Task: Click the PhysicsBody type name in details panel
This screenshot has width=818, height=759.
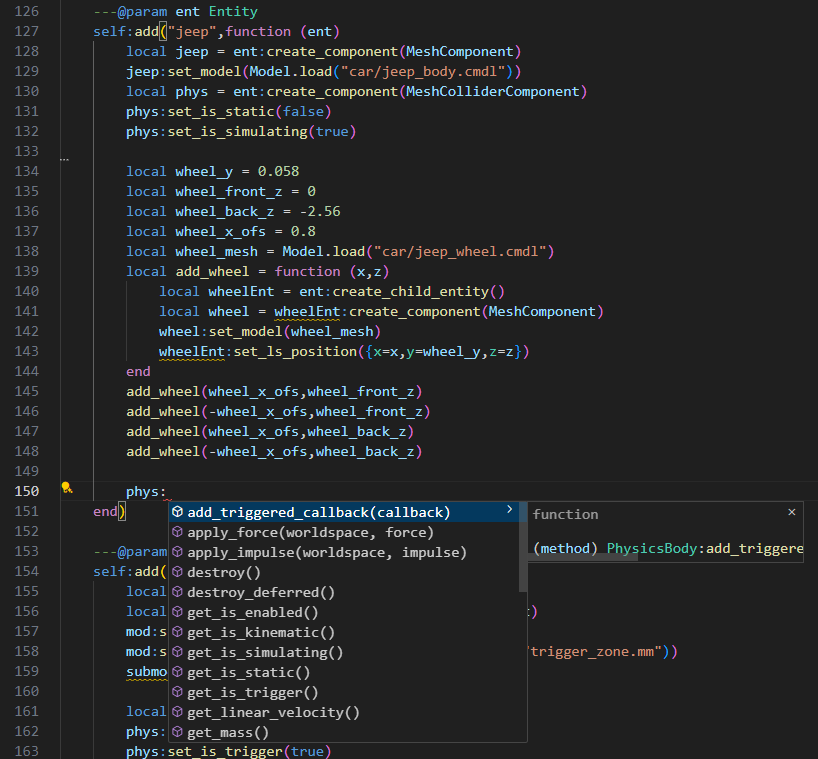Action: point(652,548)
